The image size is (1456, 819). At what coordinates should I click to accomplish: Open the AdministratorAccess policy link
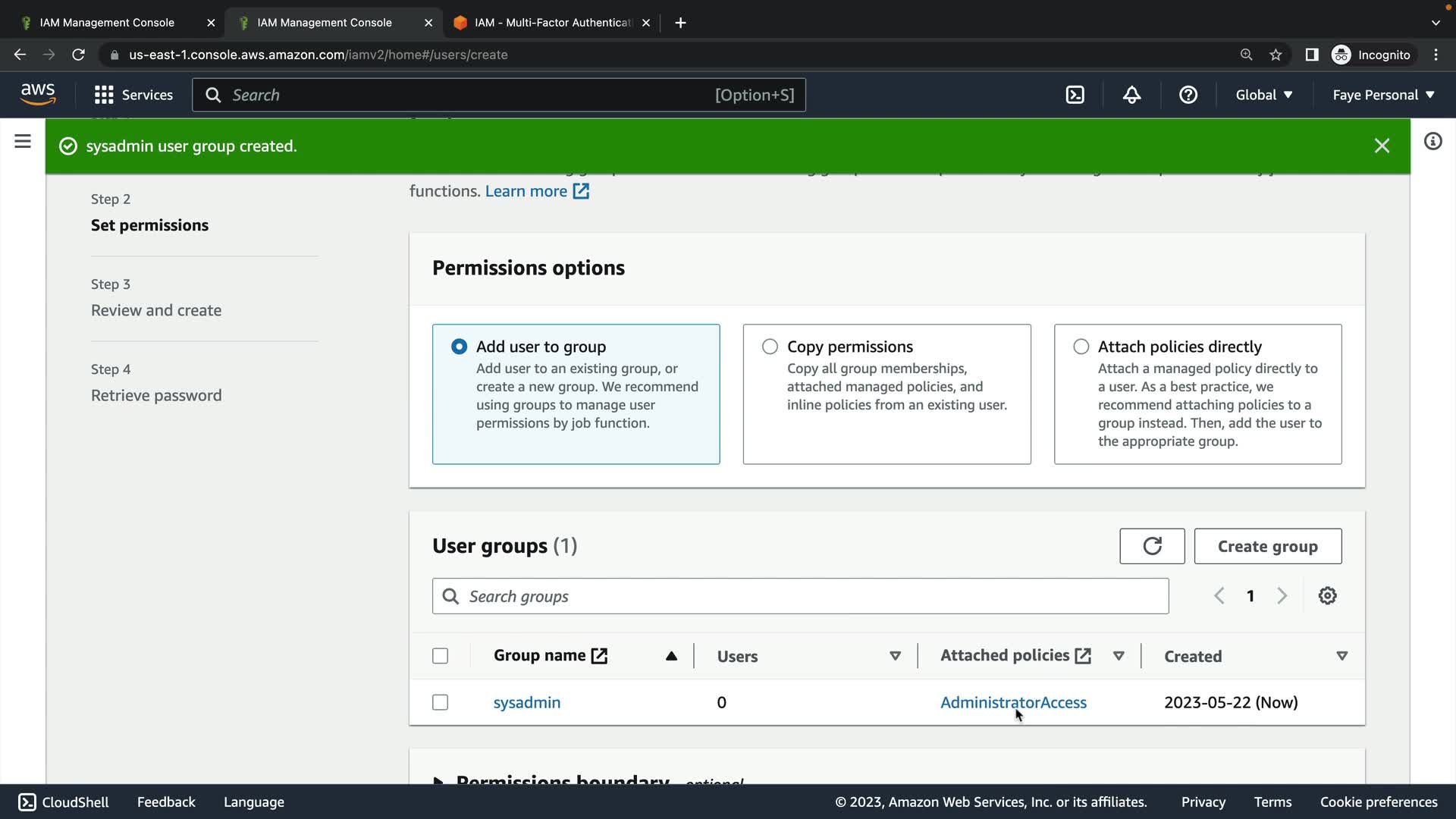1012,702
